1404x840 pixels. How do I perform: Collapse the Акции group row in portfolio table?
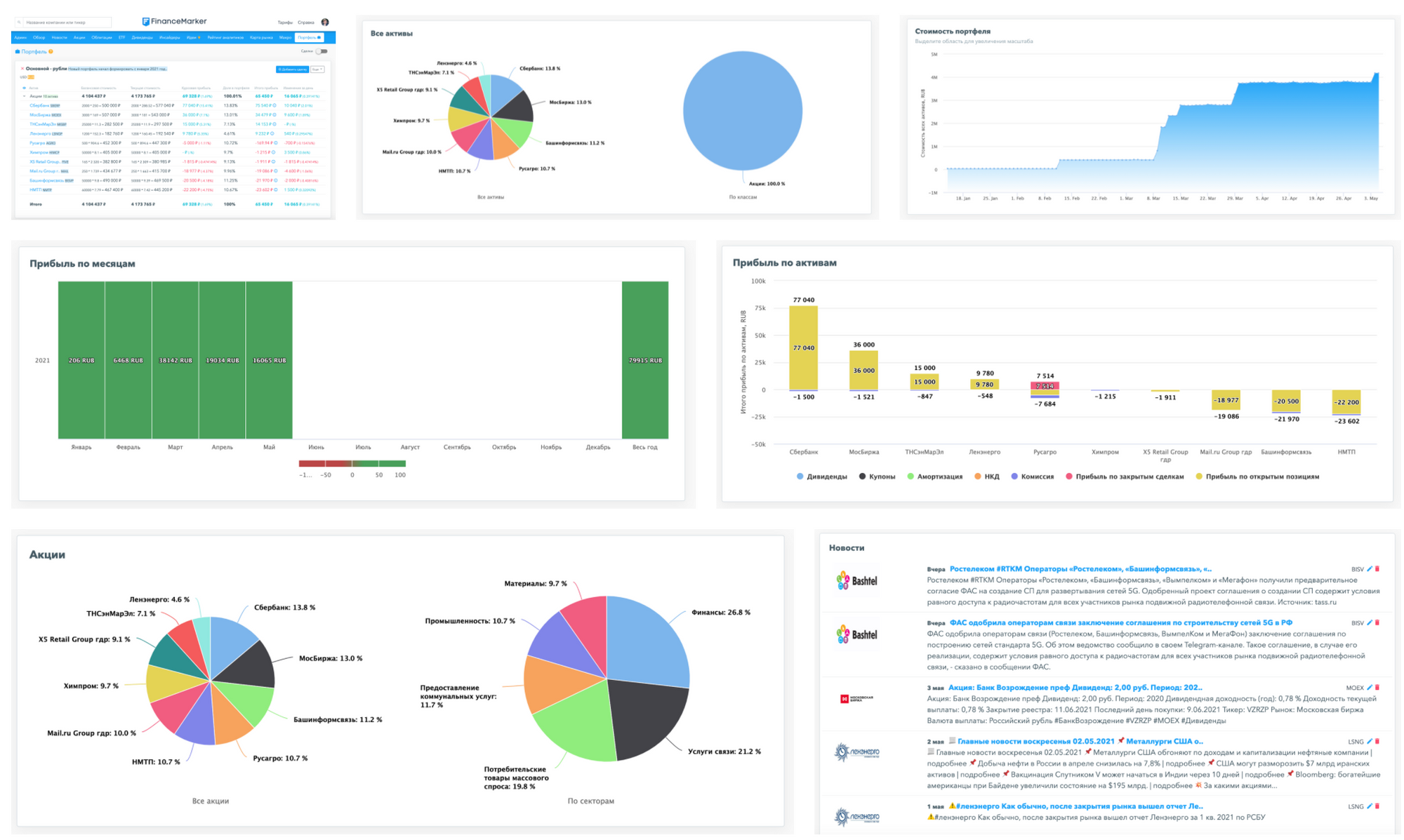coord(25,96)
